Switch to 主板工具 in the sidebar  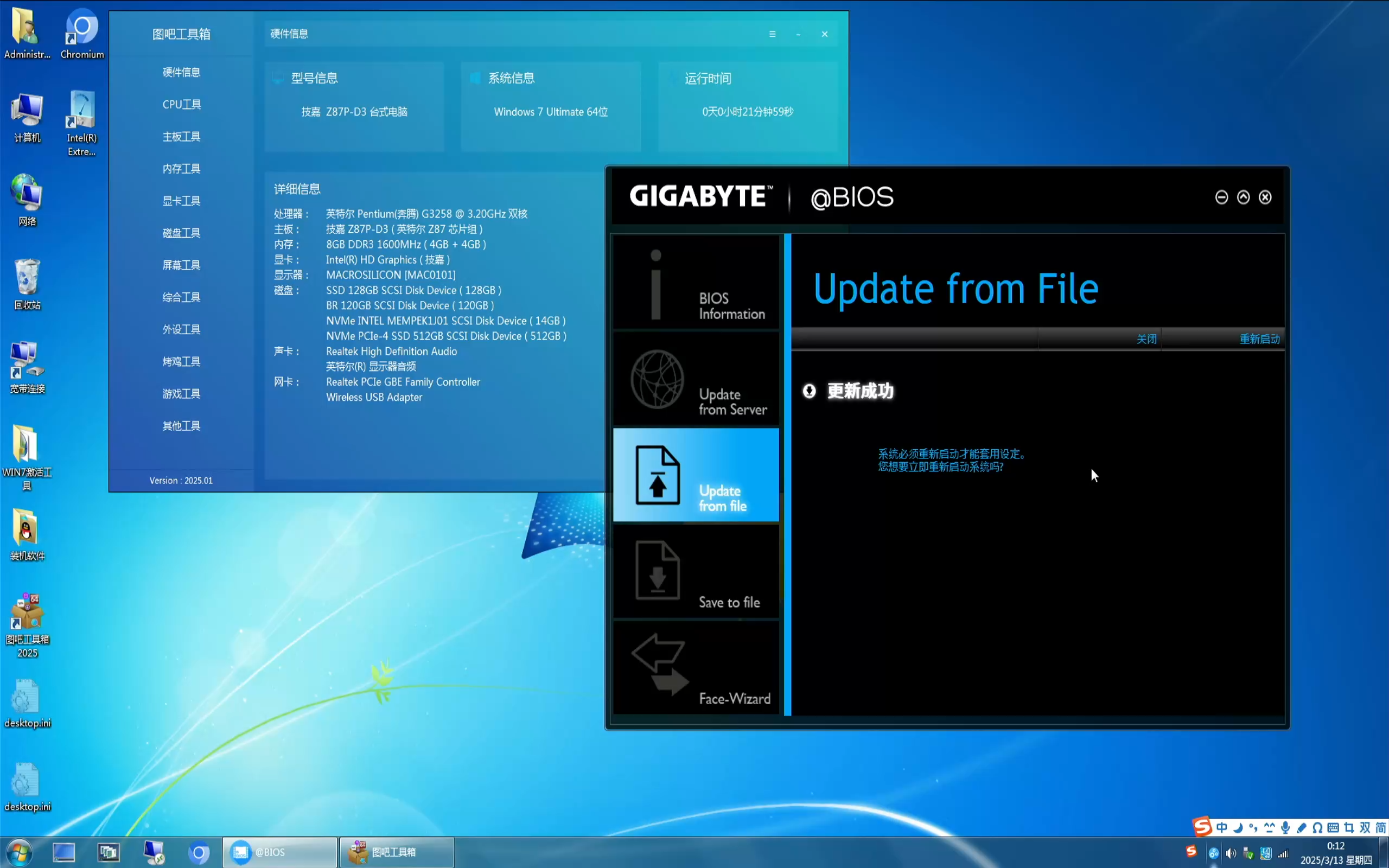pyautogui.click(x=181, y=137)
